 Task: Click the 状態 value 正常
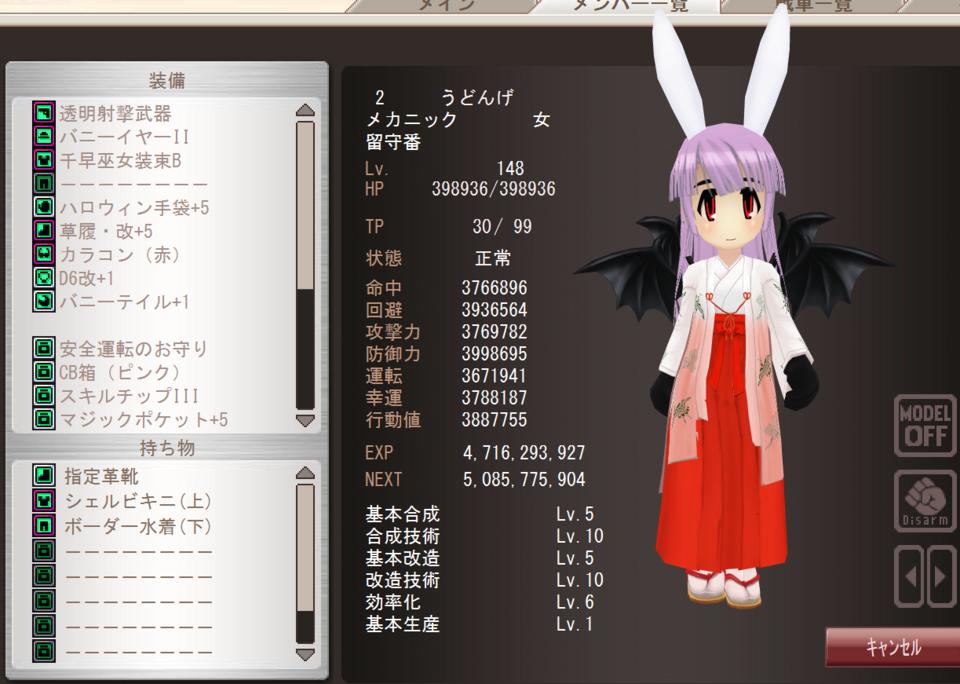[x=493, y=258]
